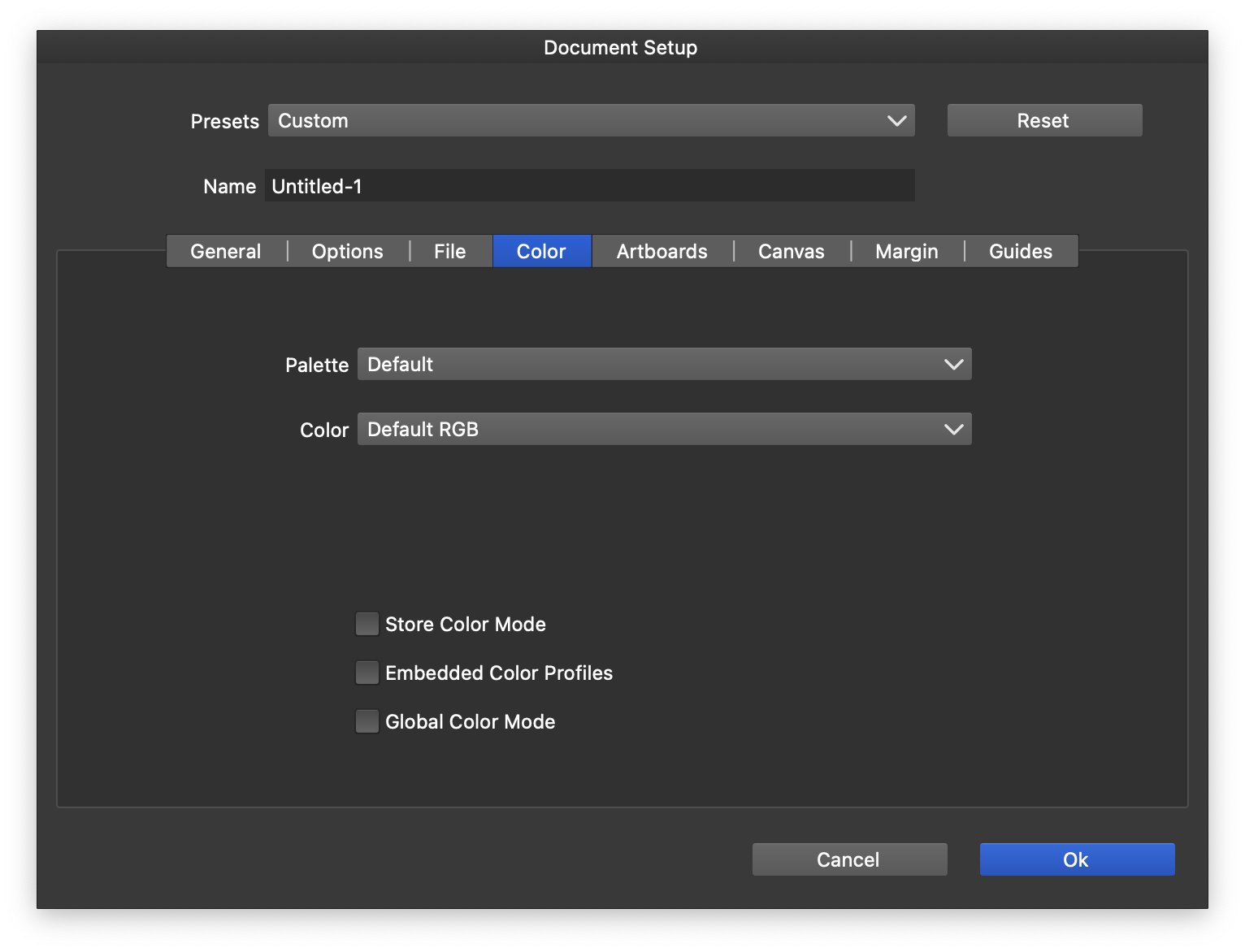Switch to the General tab
Viewport: 1245px width, 952px height.
(x=226, y=252)
